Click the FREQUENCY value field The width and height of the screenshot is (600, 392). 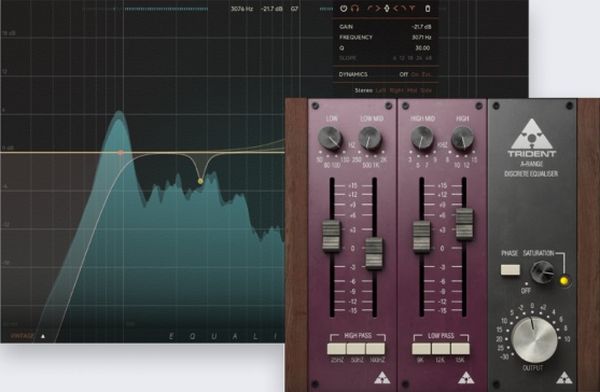(x=421, y=38)
